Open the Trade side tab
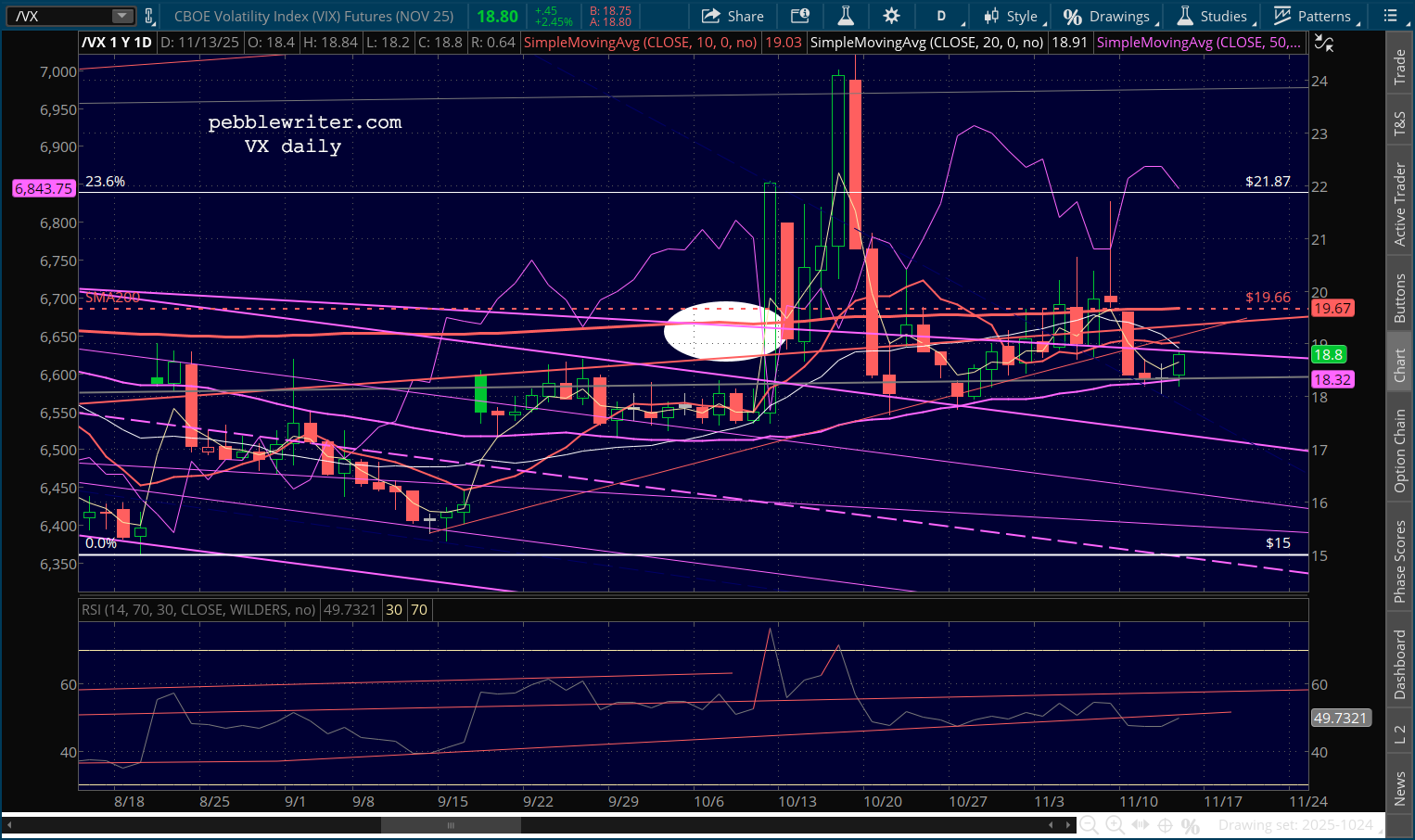The image size is (1415, 840). pos(1400,68)
